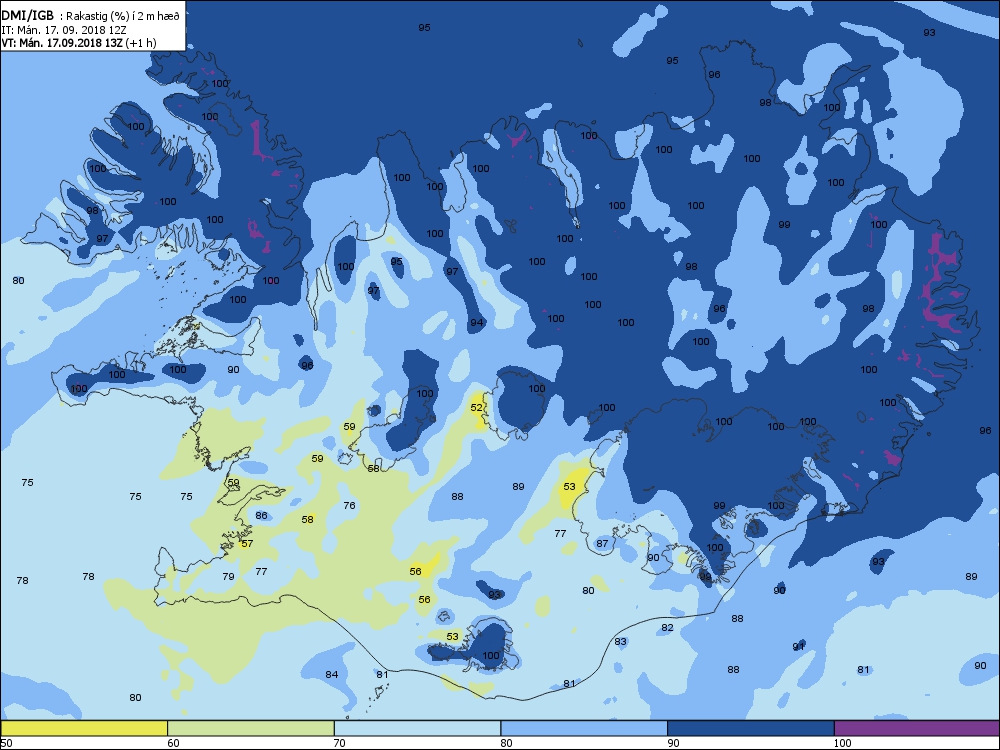Click the 'DMI/IGB' header text
Image resolution: width=1000 pixels, height=750 pixels.
tap(27, 16)
